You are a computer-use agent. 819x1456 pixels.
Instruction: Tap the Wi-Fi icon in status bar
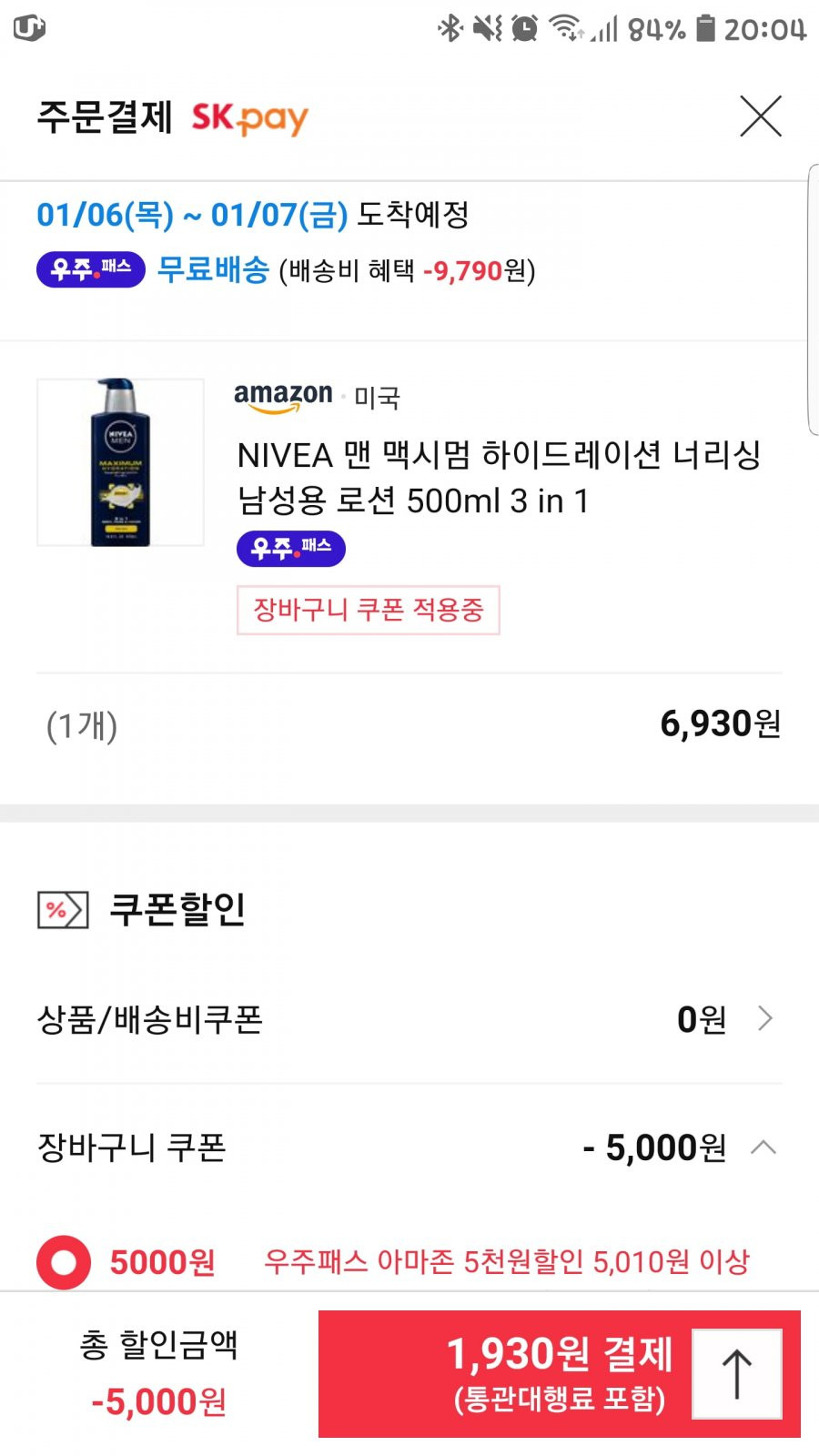[x=566, y=28]
